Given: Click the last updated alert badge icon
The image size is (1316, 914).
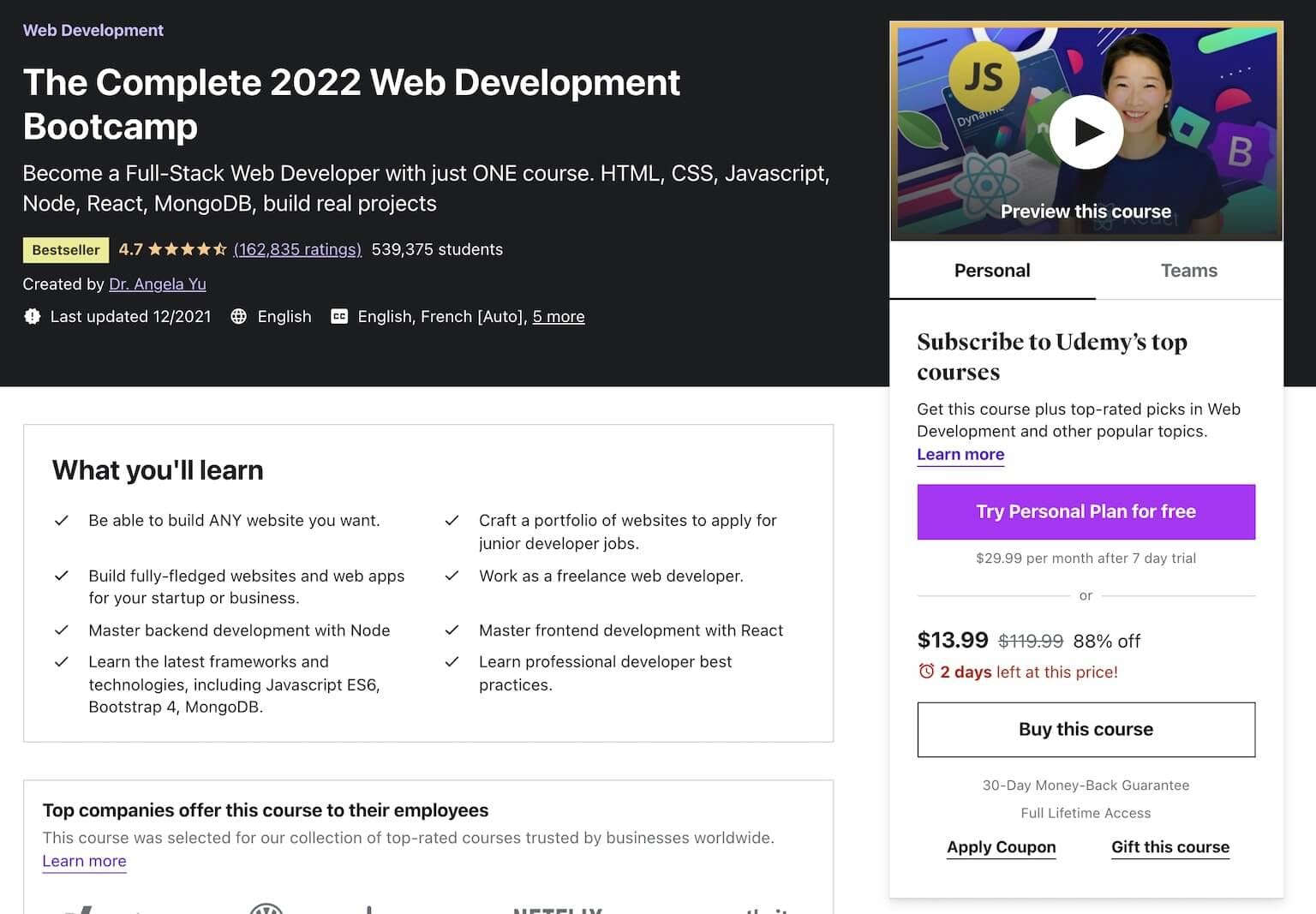Looking at the screenshot, I should 33,316.
